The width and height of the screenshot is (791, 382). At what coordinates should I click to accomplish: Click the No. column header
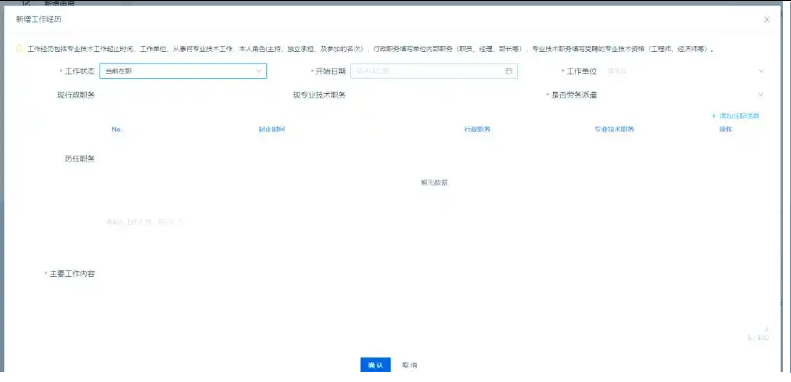[x=117, y=130]
